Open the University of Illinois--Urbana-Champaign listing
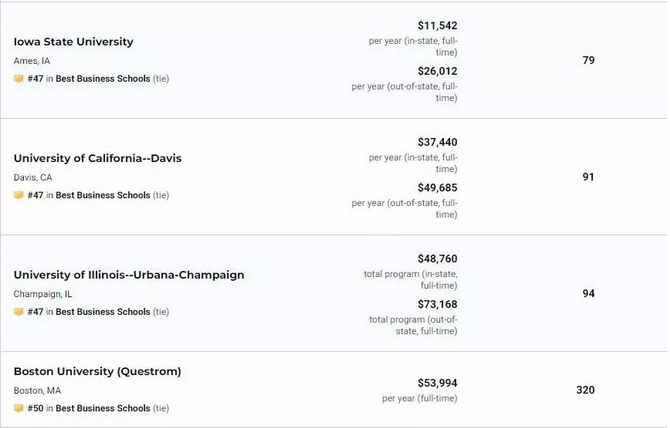Viewport: 670px width, 428px height. [129, 275]
